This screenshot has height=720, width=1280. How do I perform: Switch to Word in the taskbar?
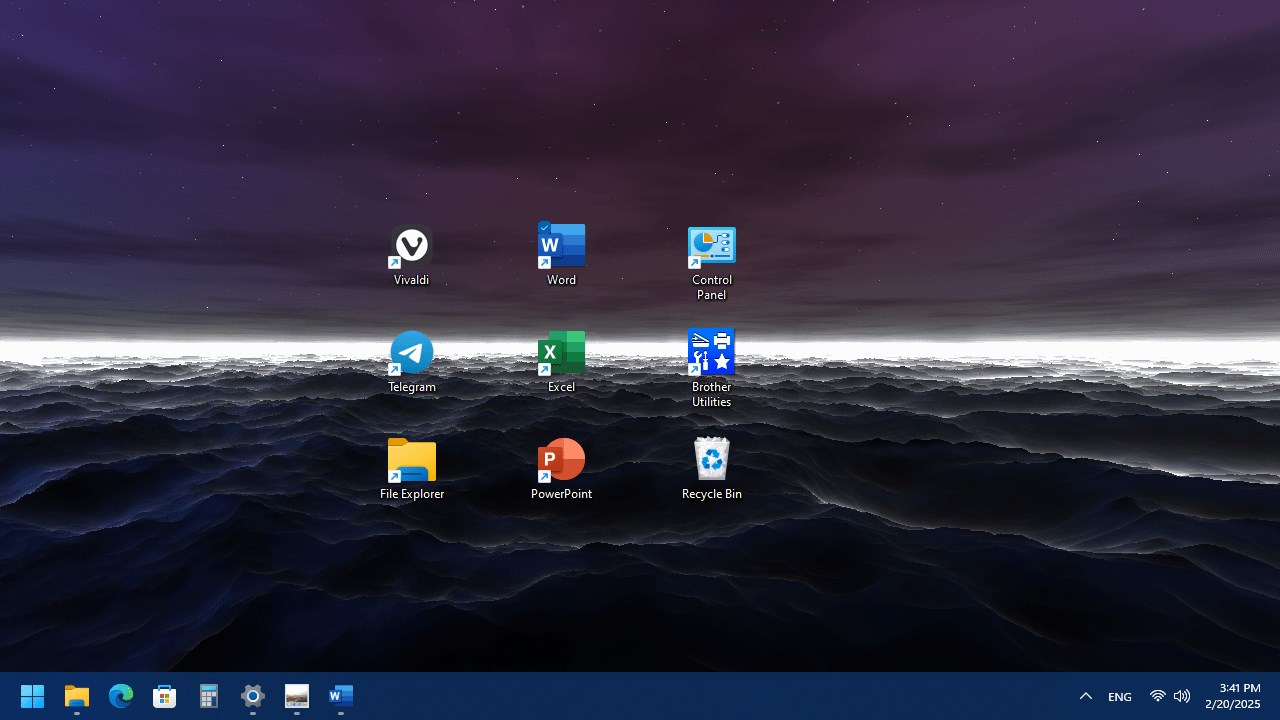341,696
